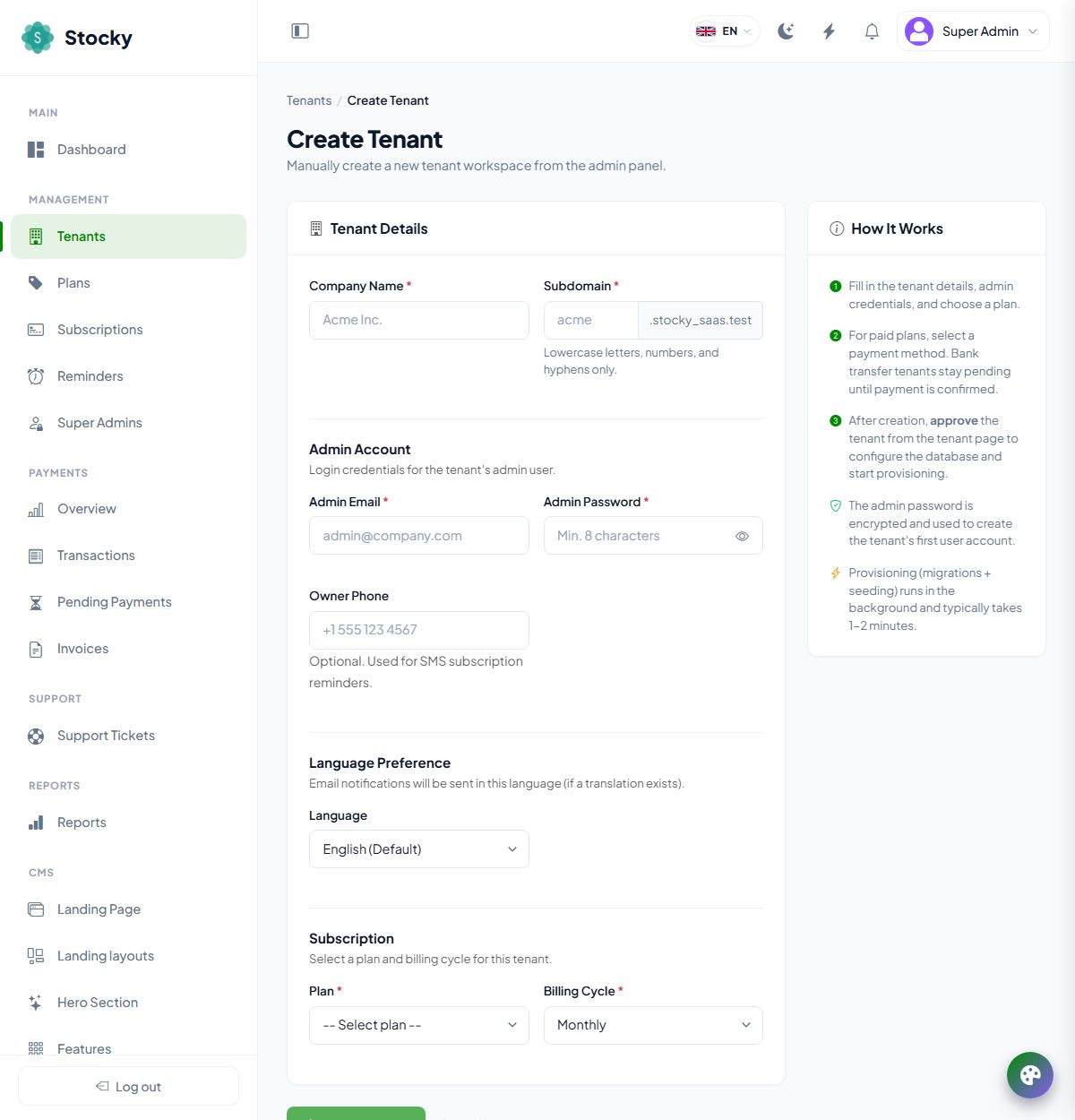Switch to dark mode moon icon
Viewport: 1075px width, 1120px height.
coord(786,31)
